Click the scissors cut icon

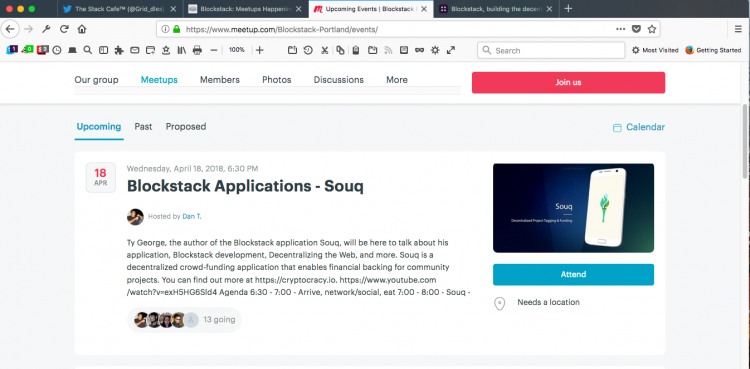(x=324, y=50)
